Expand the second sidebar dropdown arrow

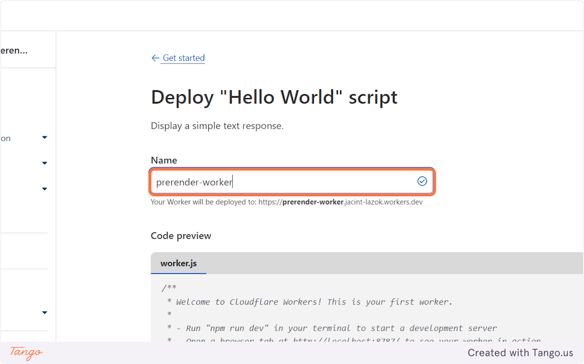coord(45,163)
